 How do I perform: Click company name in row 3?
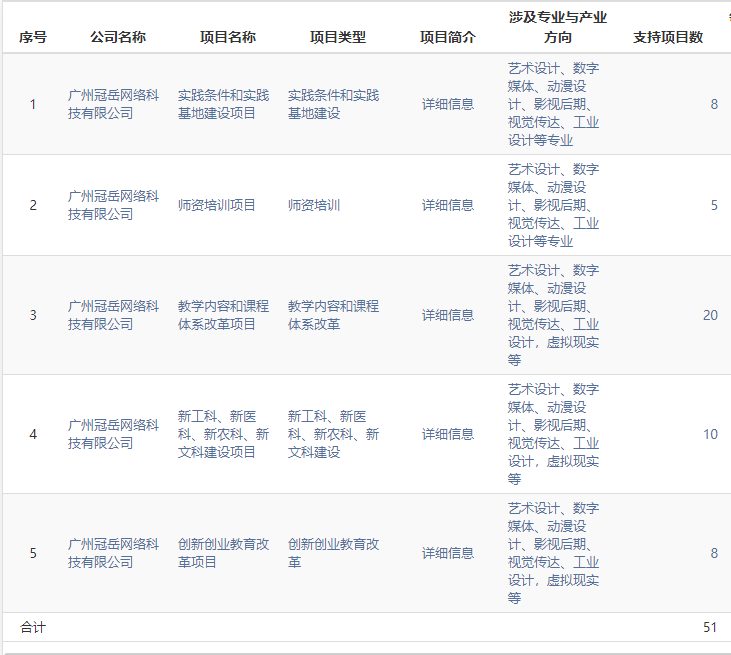[113, 315]
